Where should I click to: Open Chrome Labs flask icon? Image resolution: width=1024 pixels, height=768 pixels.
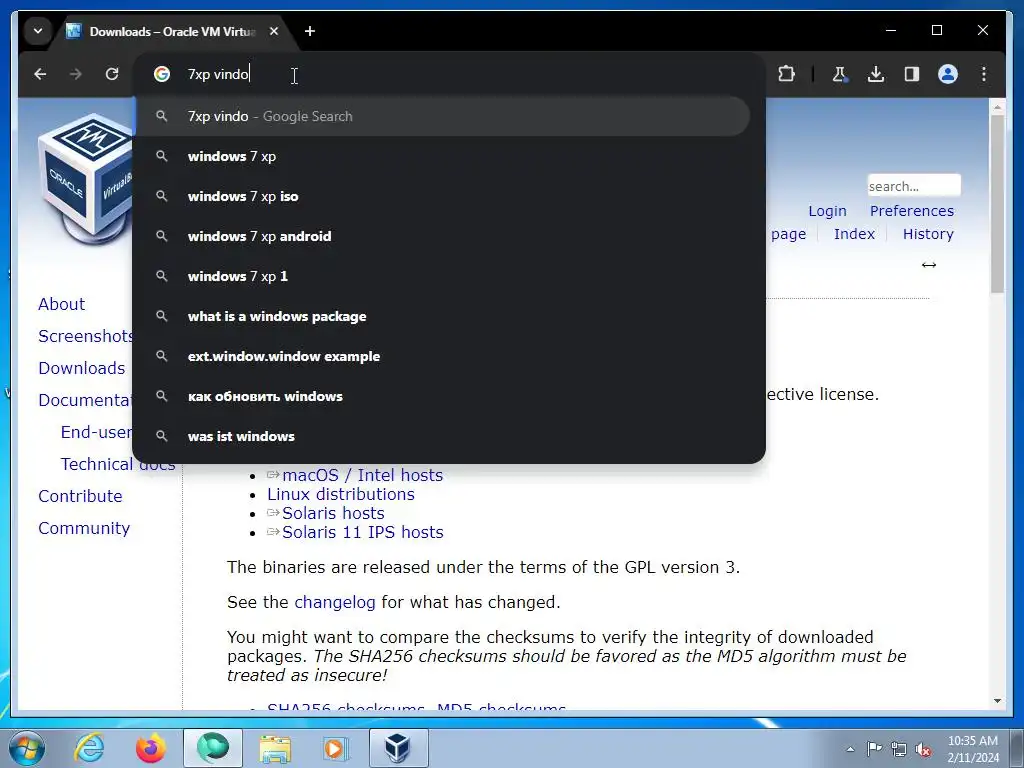pos(840,74)
